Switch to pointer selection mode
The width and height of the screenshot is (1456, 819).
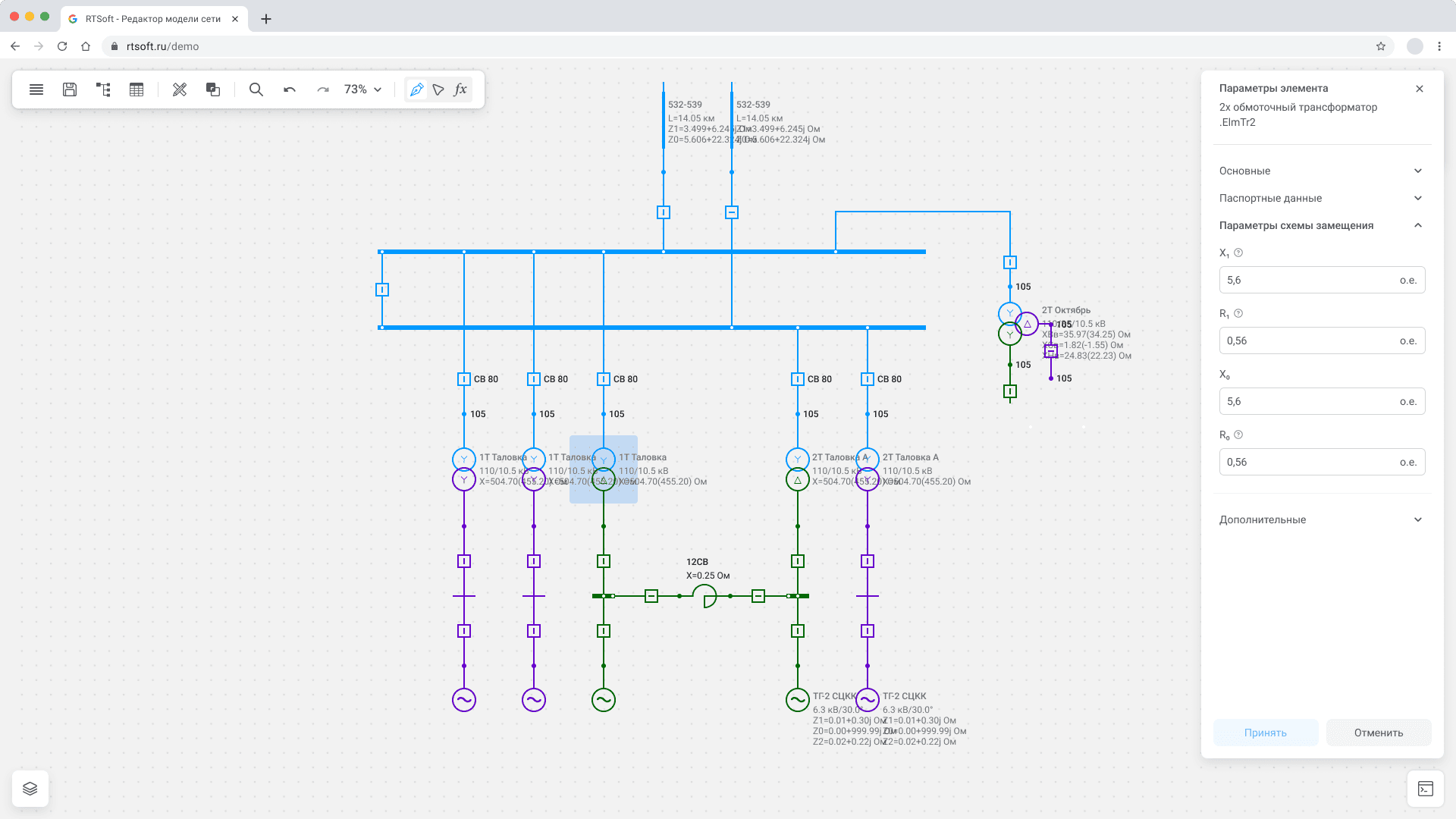click(x=438, y=89)
